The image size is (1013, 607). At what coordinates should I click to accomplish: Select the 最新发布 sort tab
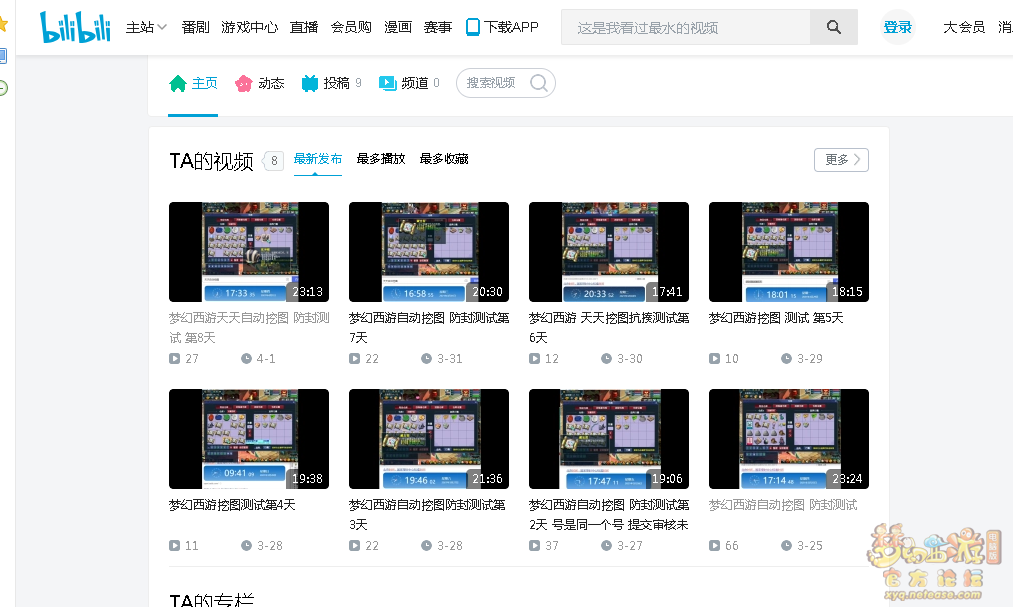pos(318,159)
